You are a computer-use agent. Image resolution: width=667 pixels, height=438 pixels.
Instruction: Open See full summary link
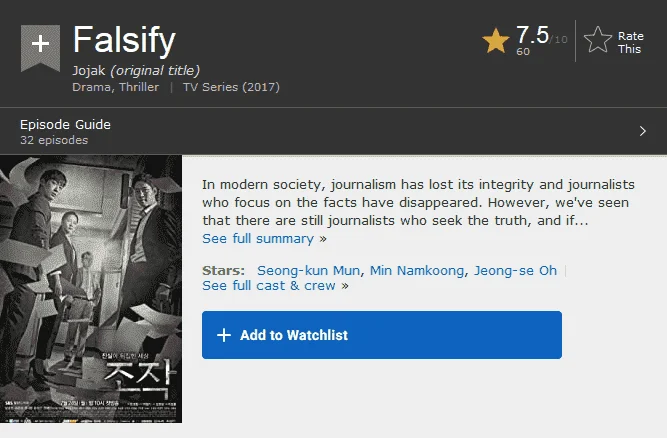(264, 239)
